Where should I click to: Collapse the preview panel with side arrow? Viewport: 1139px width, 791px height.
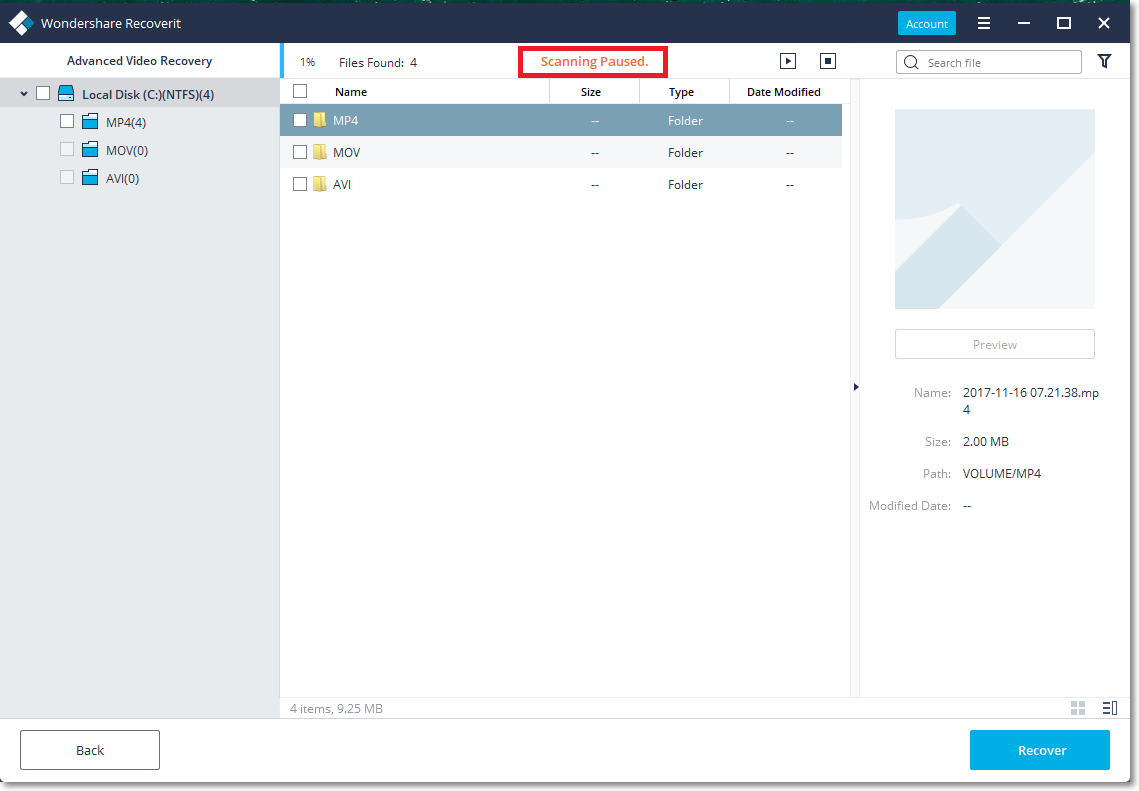pyautogui.click(x=856, y=387)
